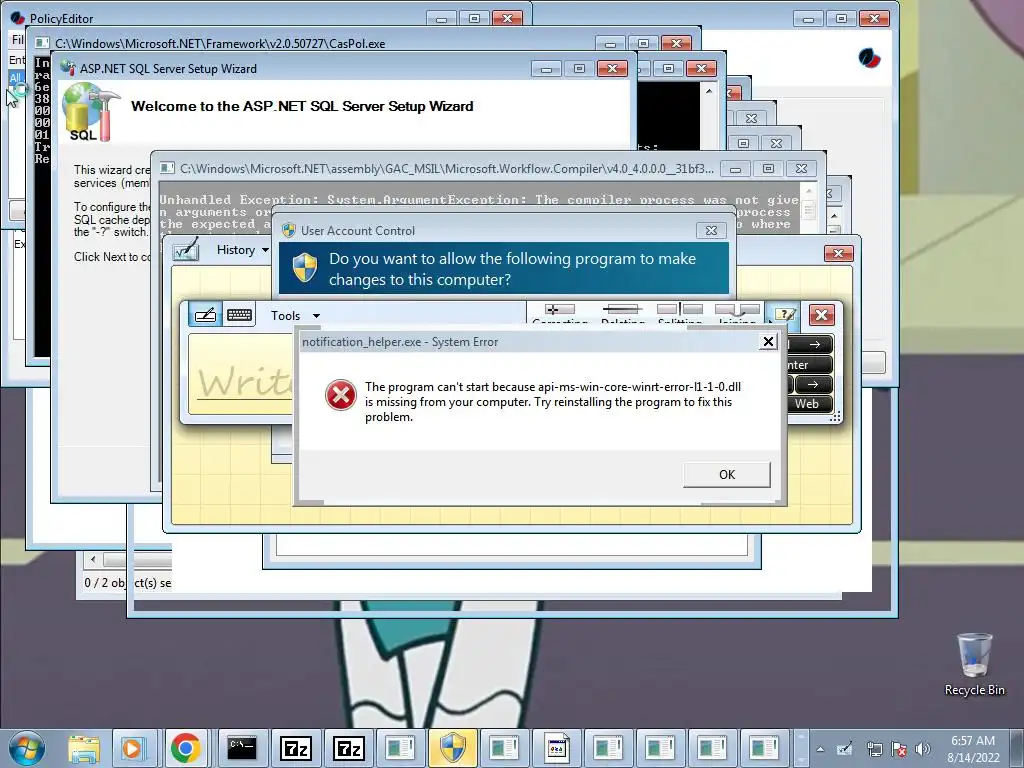The width and height of the screenshot is (1024, 768).
Task: Click the red and blue logo icon
Action: [869, 58]
